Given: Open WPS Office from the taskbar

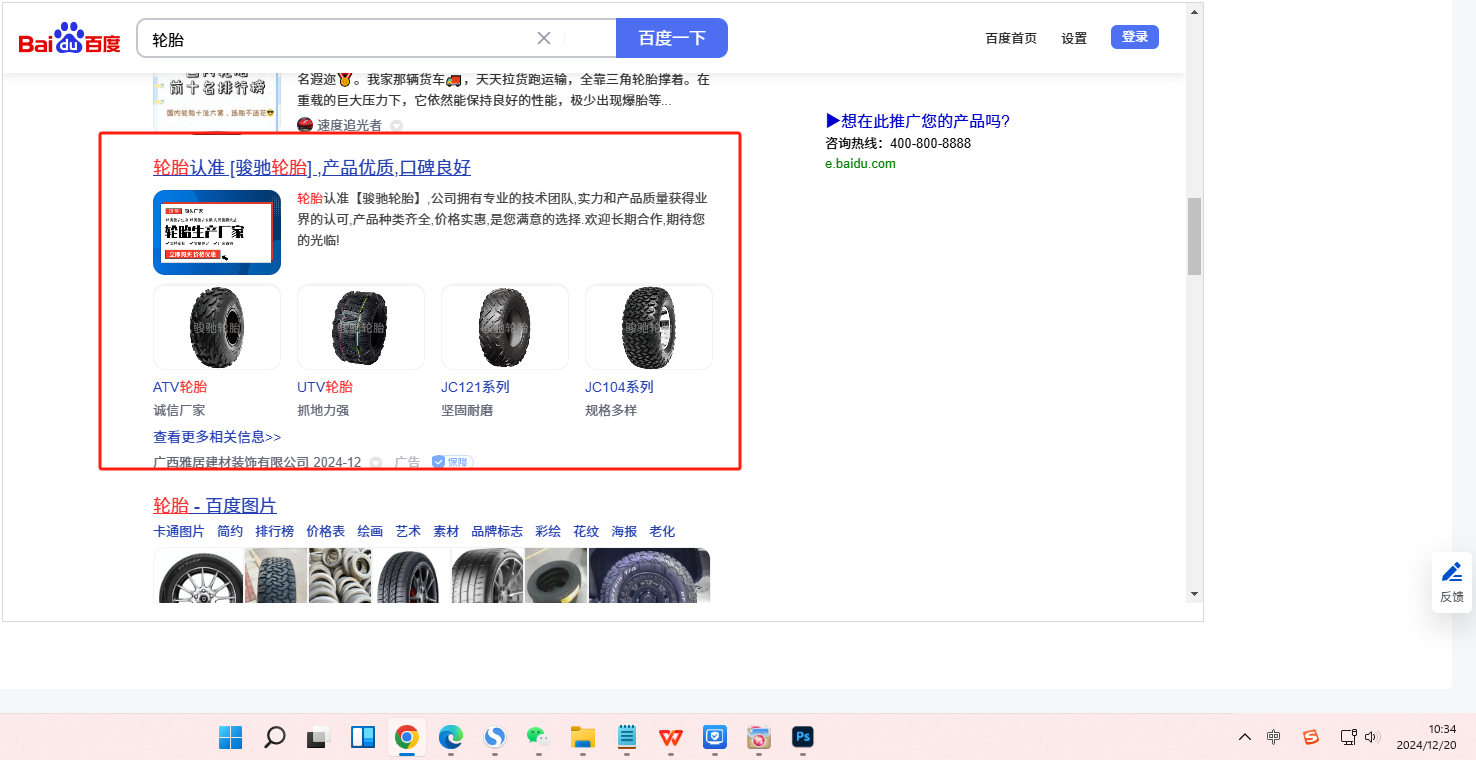Looking at the screenshot, I should [670, 738].
